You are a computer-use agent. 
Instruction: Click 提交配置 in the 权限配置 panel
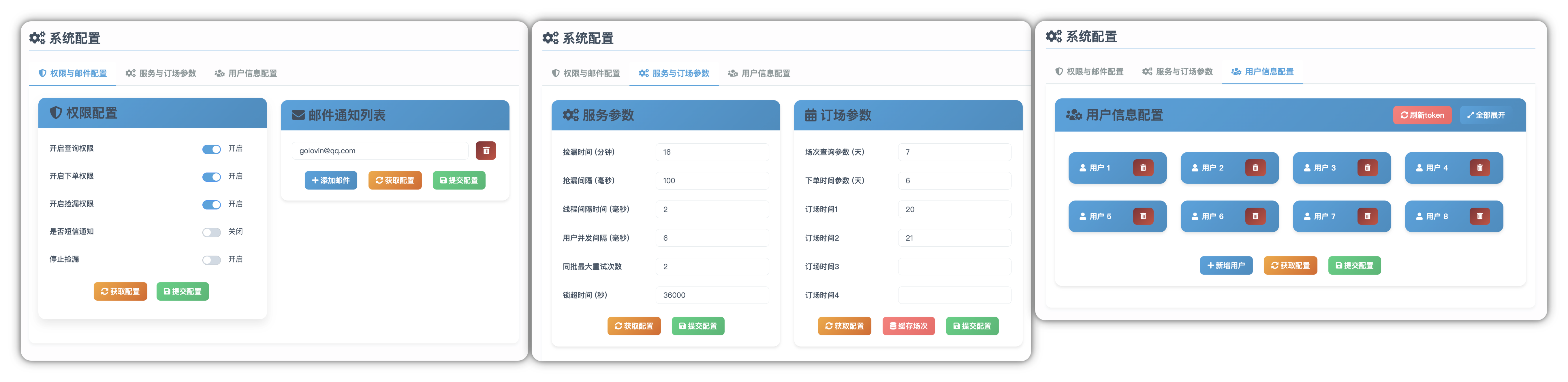(x=183, y=291)
